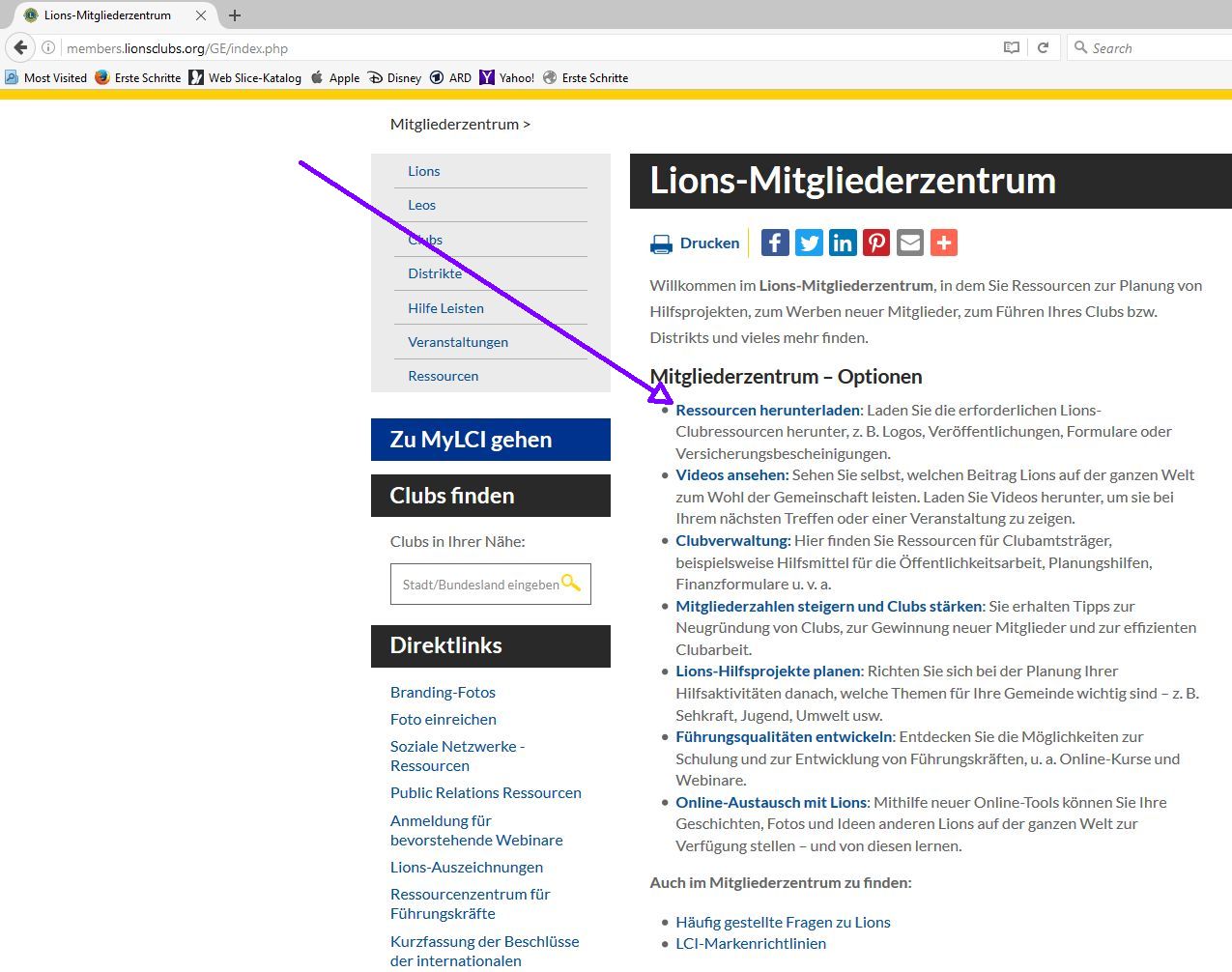Click the Zu MyLCI gehen button
The width and height of the screenshot is (1232, 972).
491,440
